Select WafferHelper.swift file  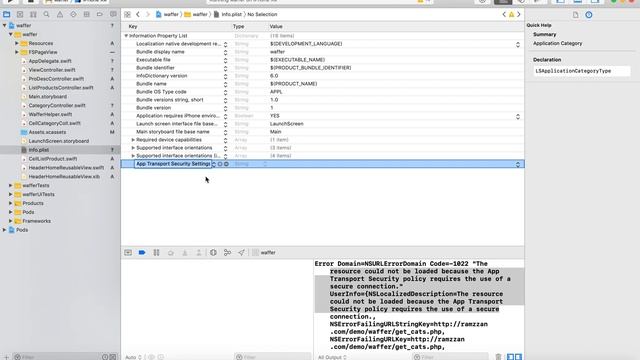(50, 114)
